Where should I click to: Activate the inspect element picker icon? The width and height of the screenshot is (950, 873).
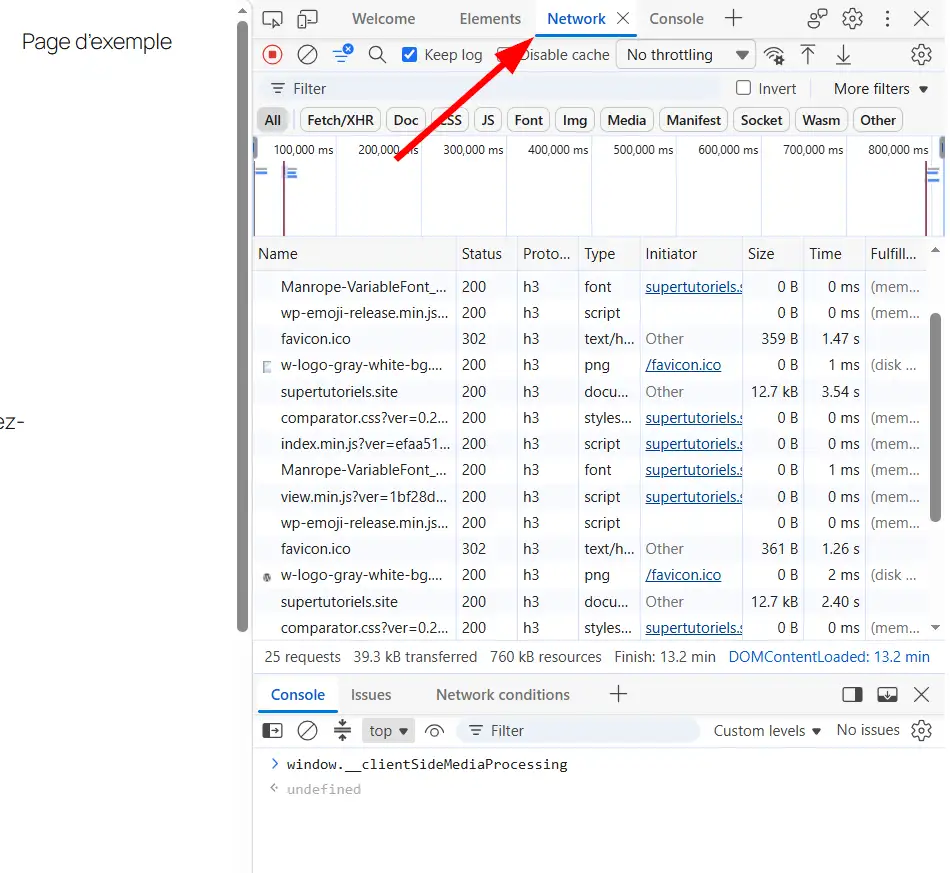[272, 19]
